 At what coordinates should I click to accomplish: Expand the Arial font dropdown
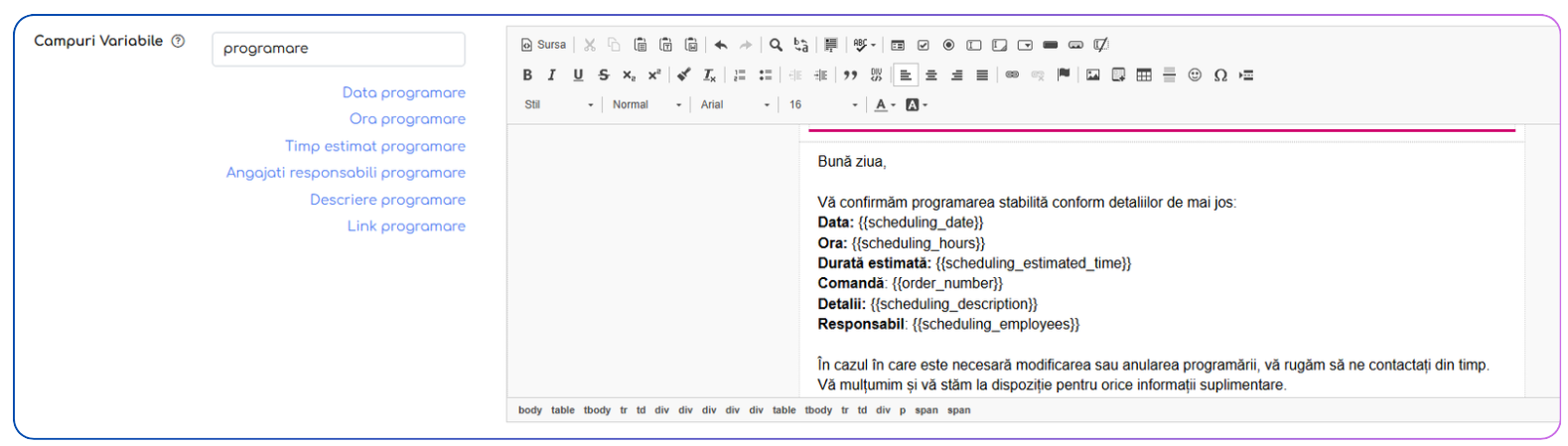click(735, 104)
